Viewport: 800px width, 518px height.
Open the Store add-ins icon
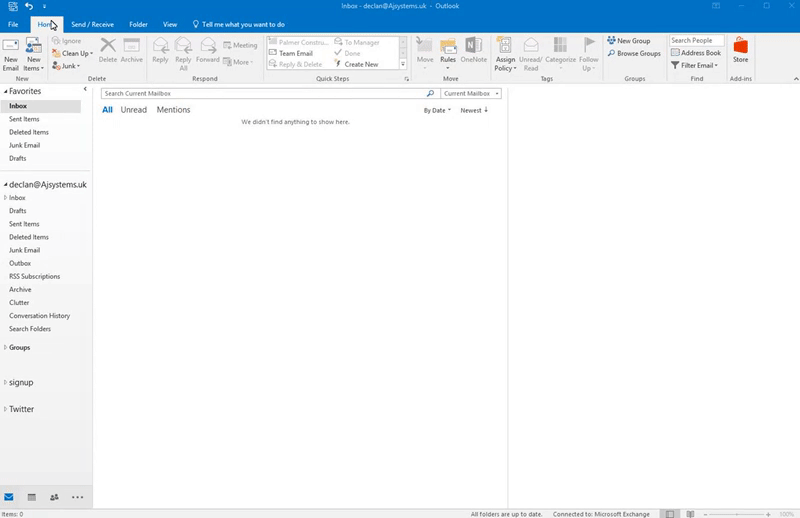pyautogui.click(x=740, y=50)
